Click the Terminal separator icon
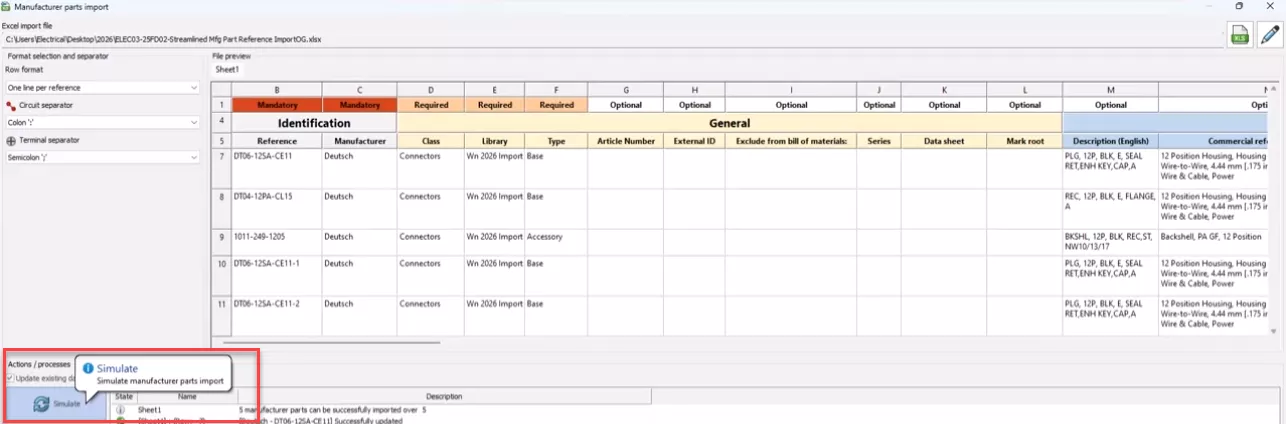 10,141
